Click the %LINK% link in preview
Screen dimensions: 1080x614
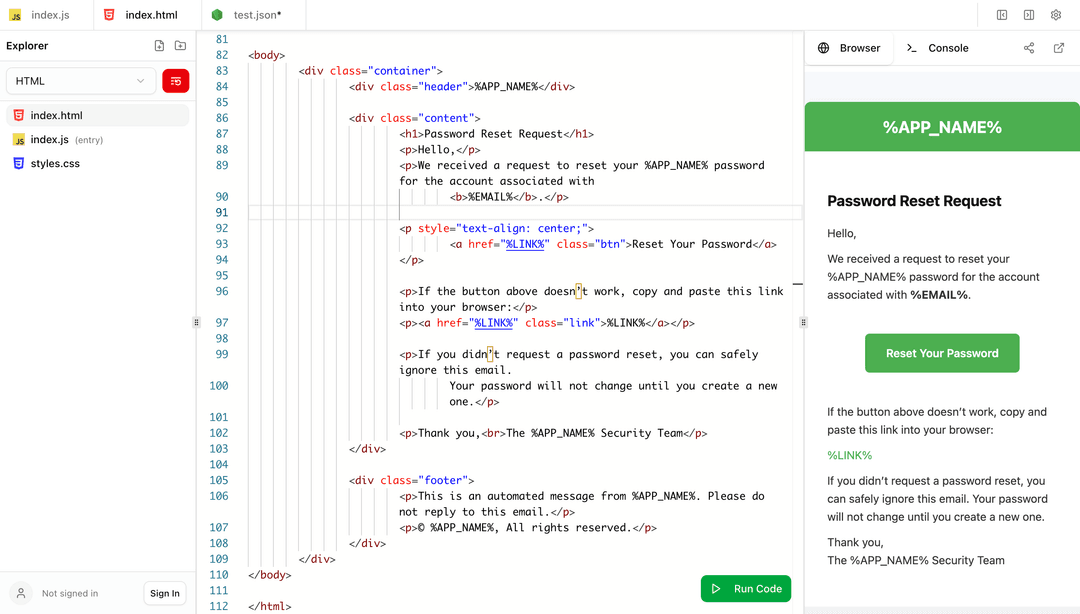point(850,455)
